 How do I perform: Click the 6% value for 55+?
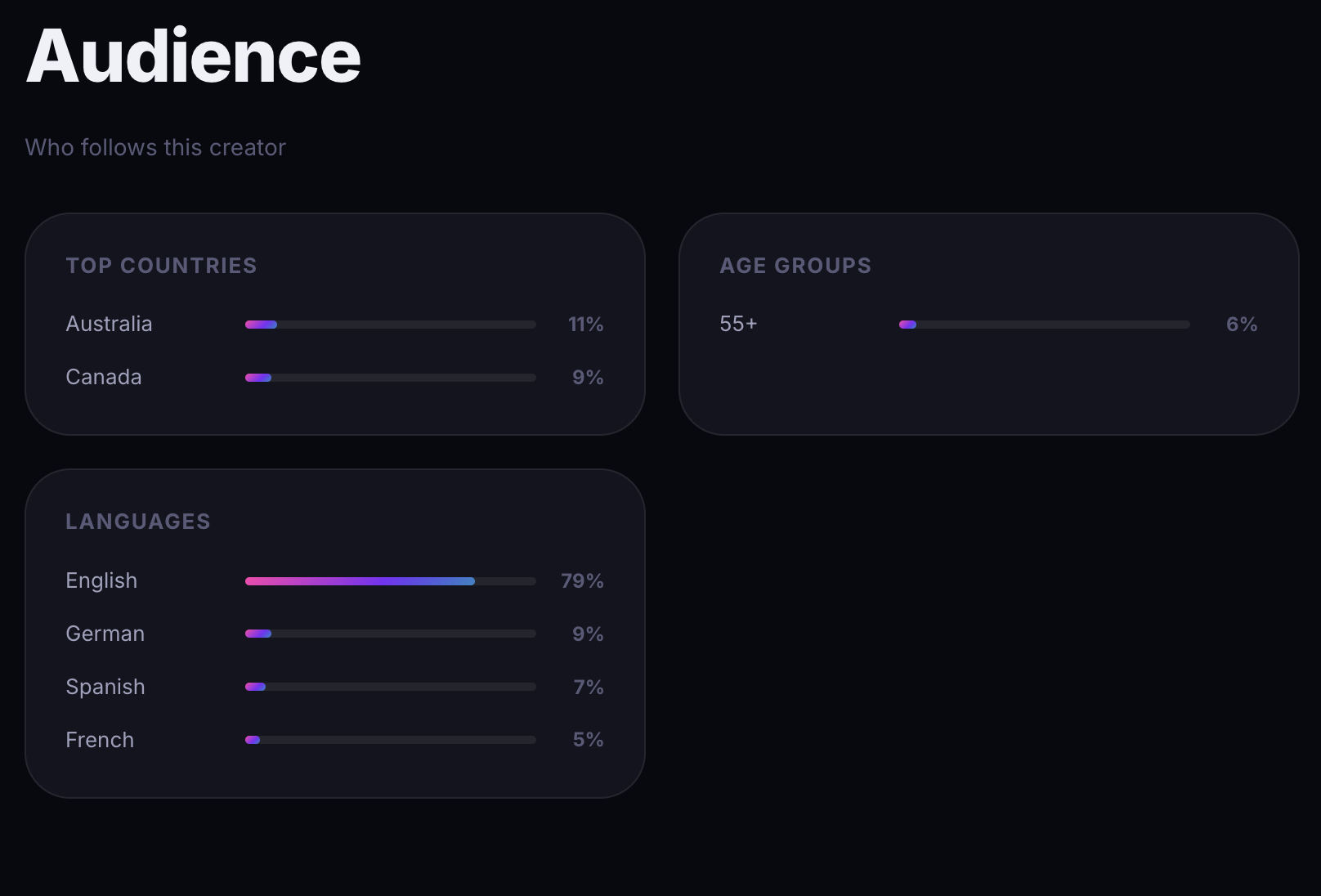point(1241,325)
